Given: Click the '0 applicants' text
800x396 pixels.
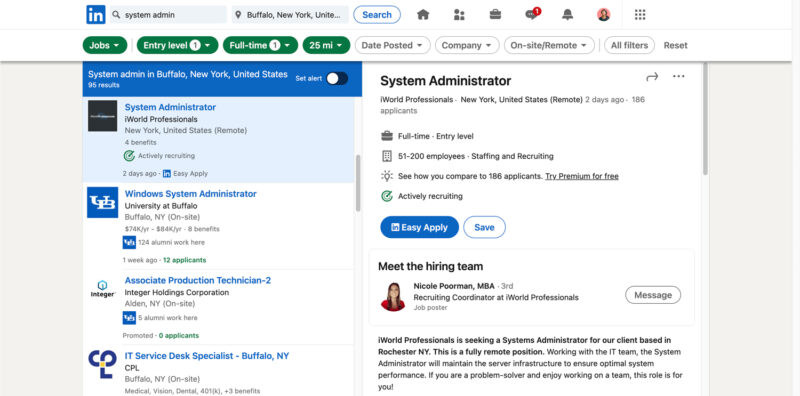Looking at the screenshot, I should [179, 336].
